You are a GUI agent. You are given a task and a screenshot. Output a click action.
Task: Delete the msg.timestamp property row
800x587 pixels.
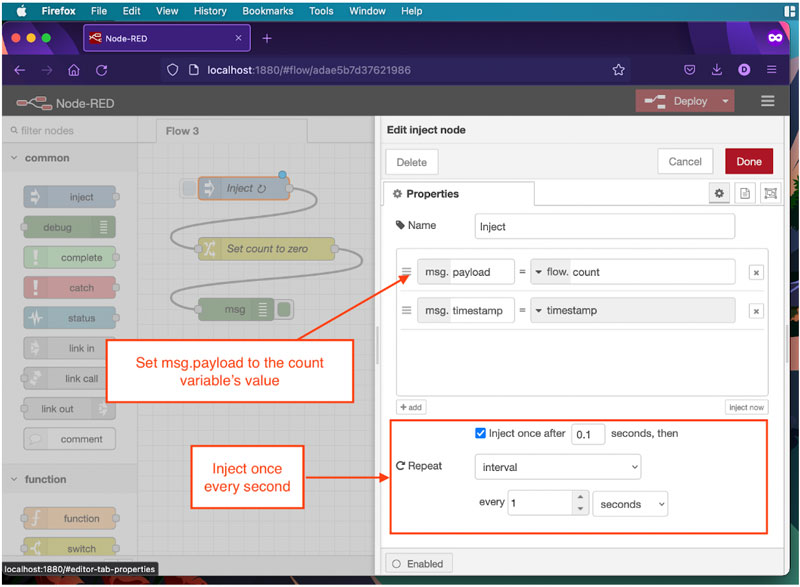(x=757, y=311)
